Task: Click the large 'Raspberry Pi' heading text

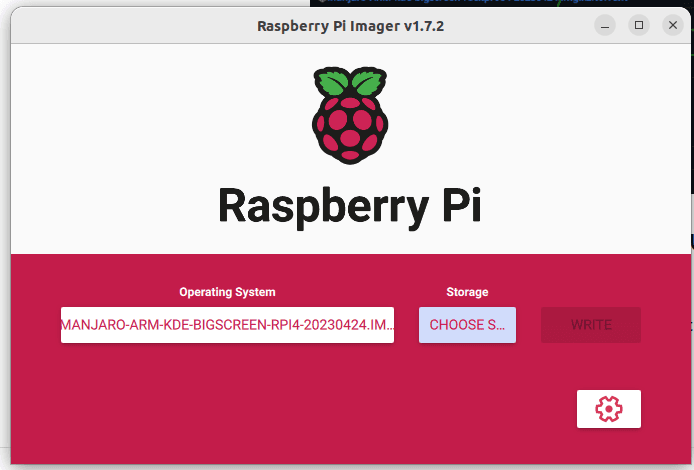Action: (350, 207)
